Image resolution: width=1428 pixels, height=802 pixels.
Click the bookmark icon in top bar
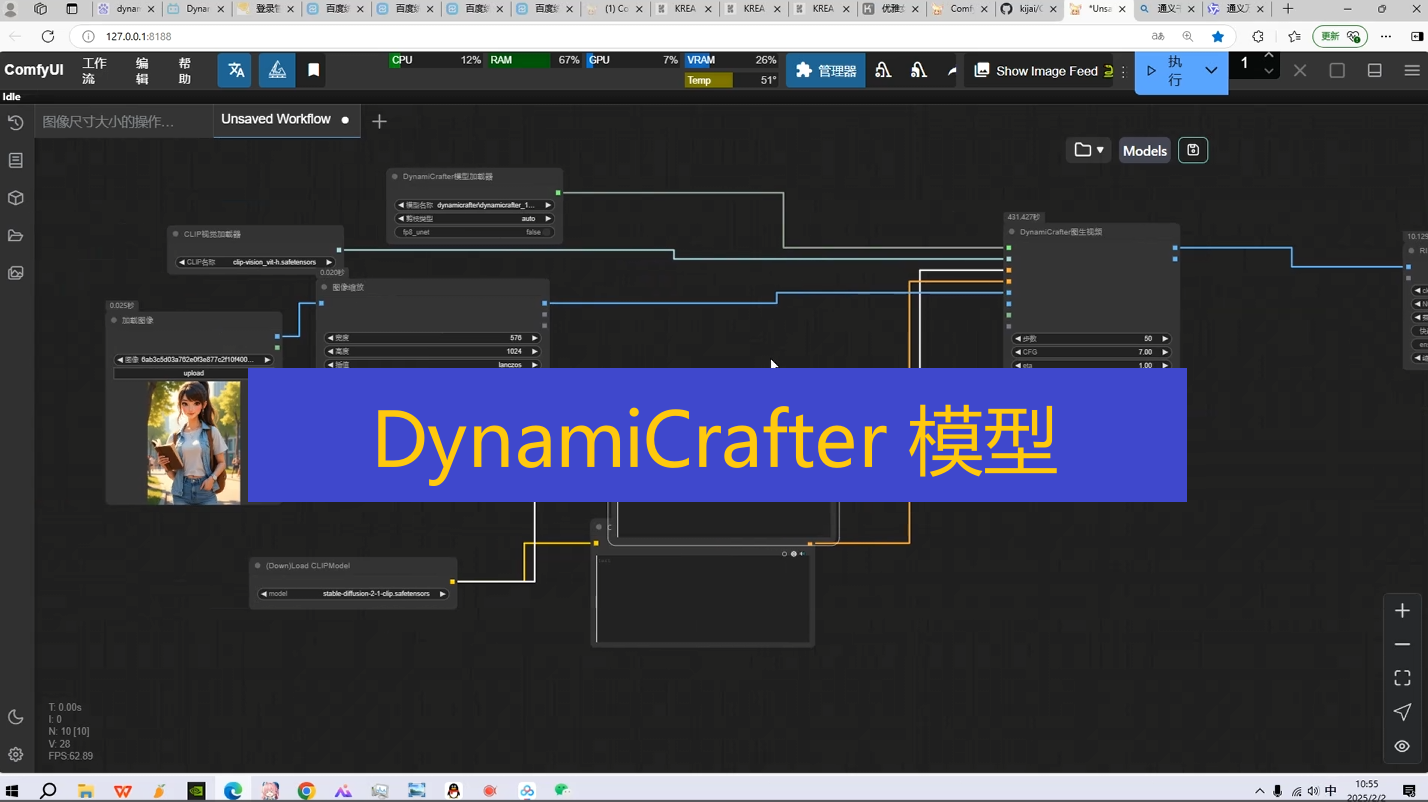click(313, 71)
